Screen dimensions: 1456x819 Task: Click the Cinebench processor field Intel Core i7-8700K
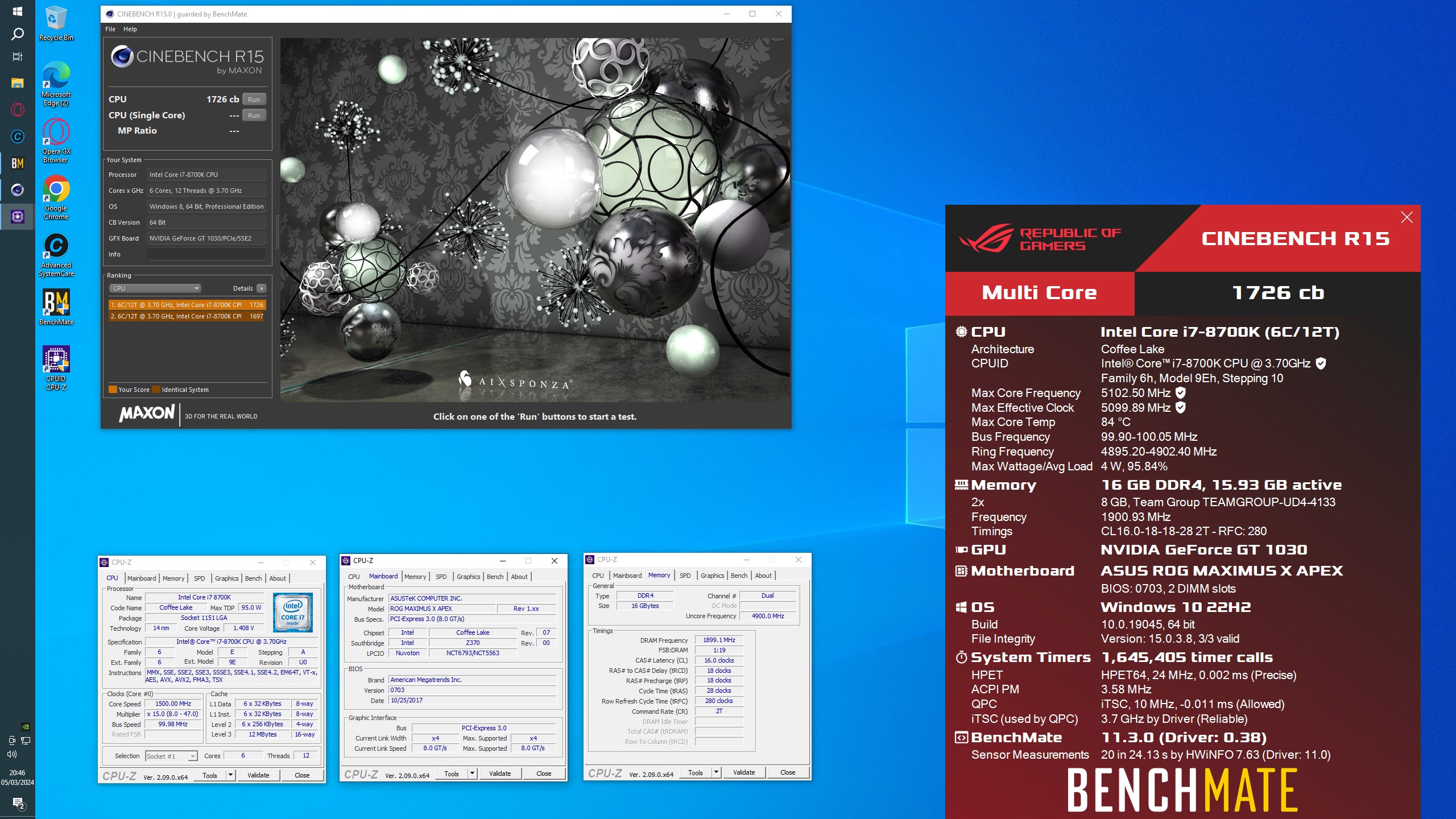206,175
